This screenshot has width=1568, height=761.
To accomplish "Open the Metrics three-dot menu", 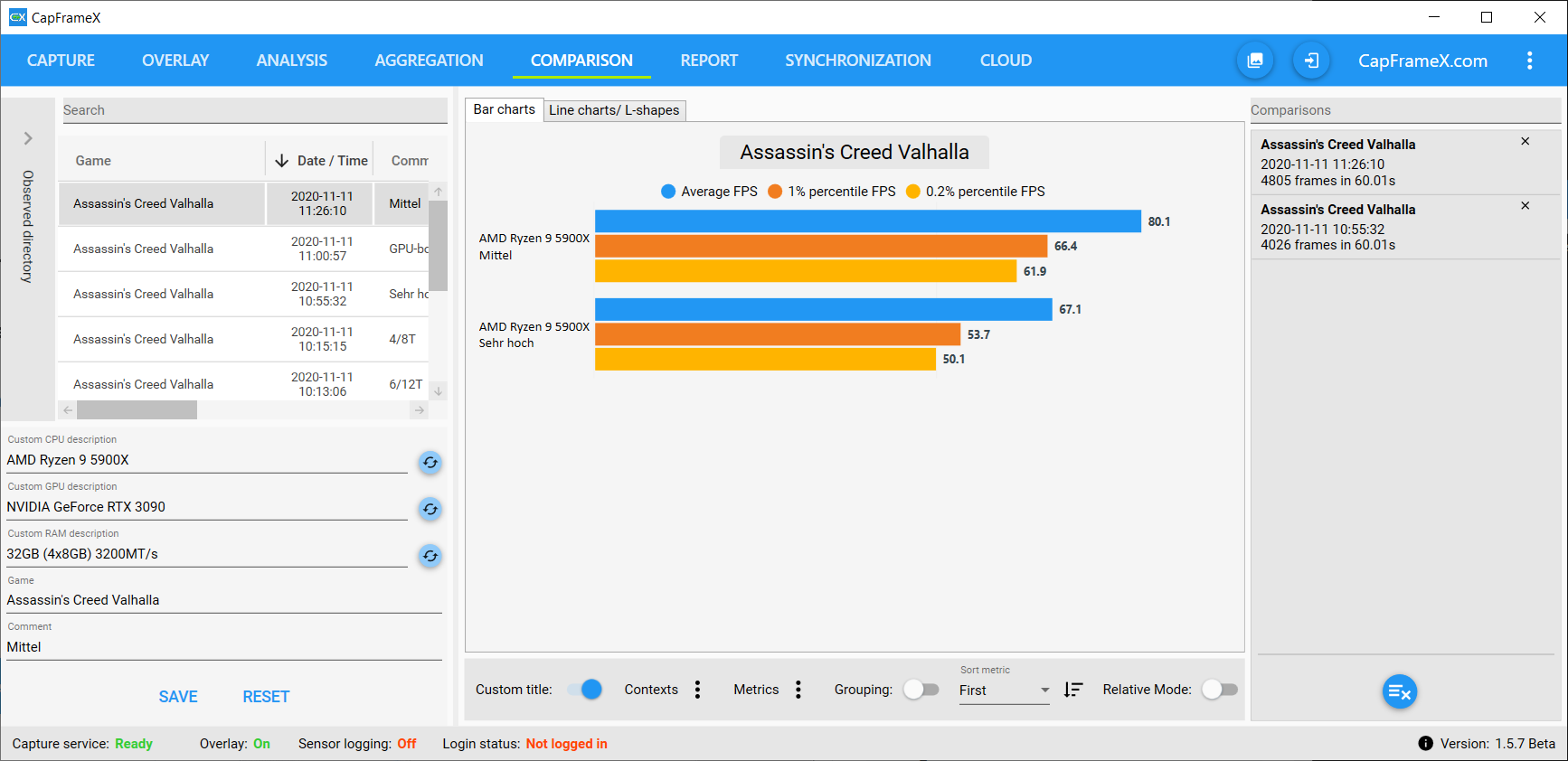I will tap(798, 690).
